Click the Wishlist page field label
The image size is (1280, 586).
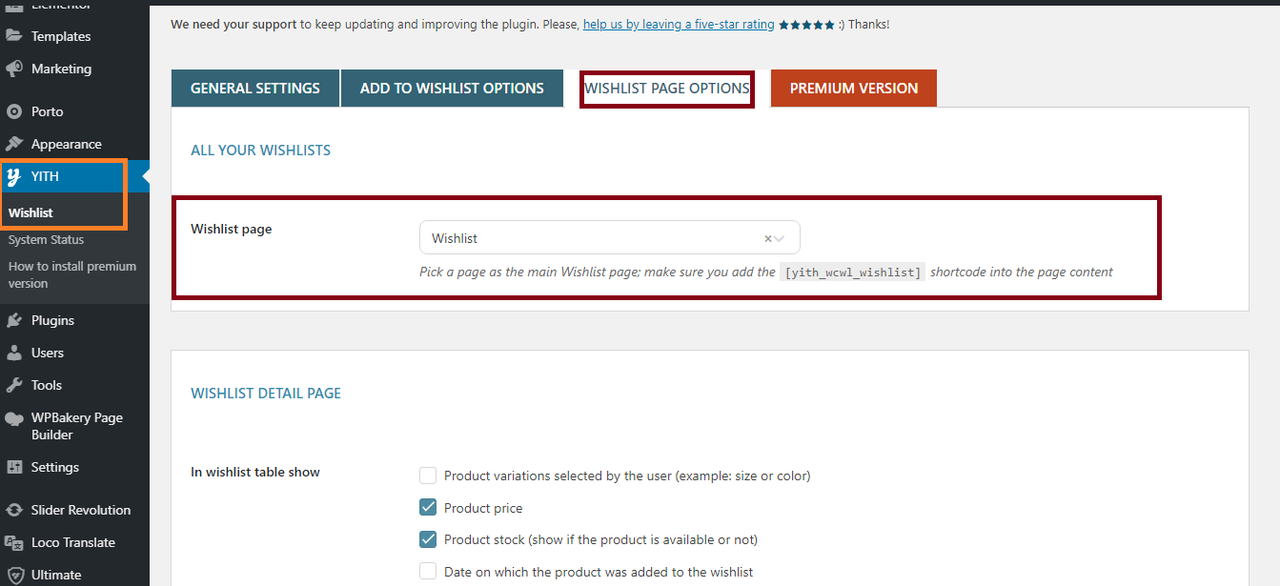tap(231, 229)
